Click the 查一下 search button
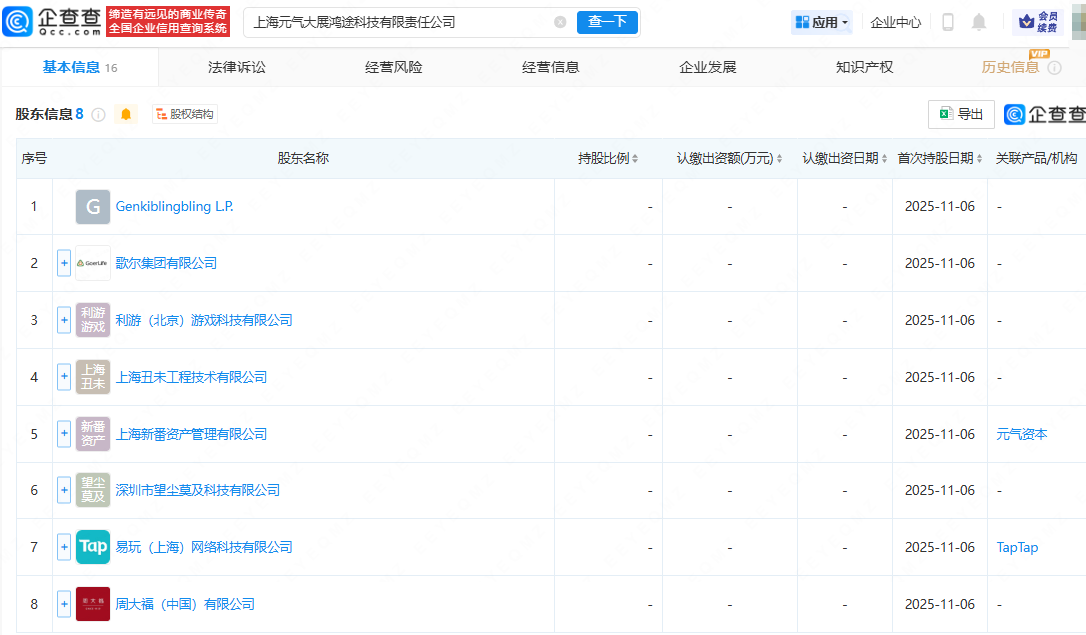Image resolution: width=1086 pixels, height=635 pixels. (607, 22)
